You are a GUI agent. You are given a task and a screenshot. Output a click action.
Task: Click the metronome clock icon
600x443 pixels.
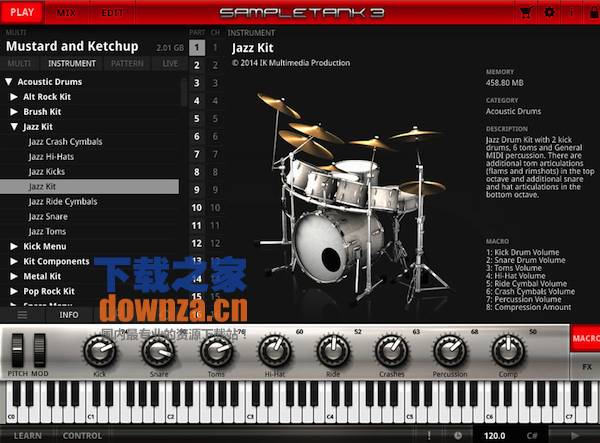458,435
